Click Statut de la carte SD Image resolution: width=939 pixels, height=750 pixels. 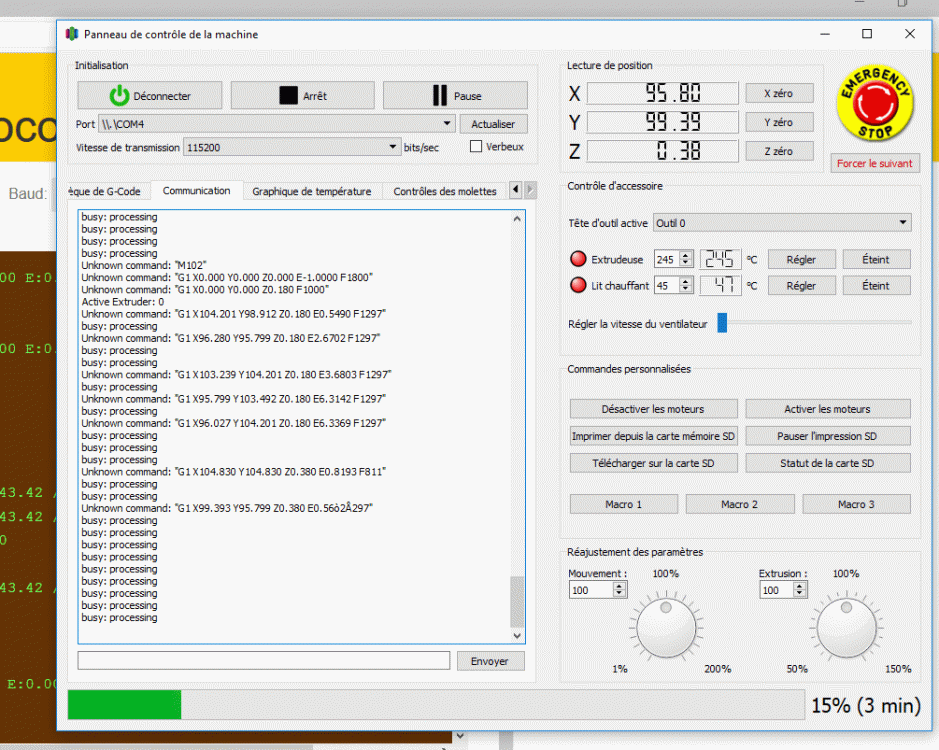[828, 463]
